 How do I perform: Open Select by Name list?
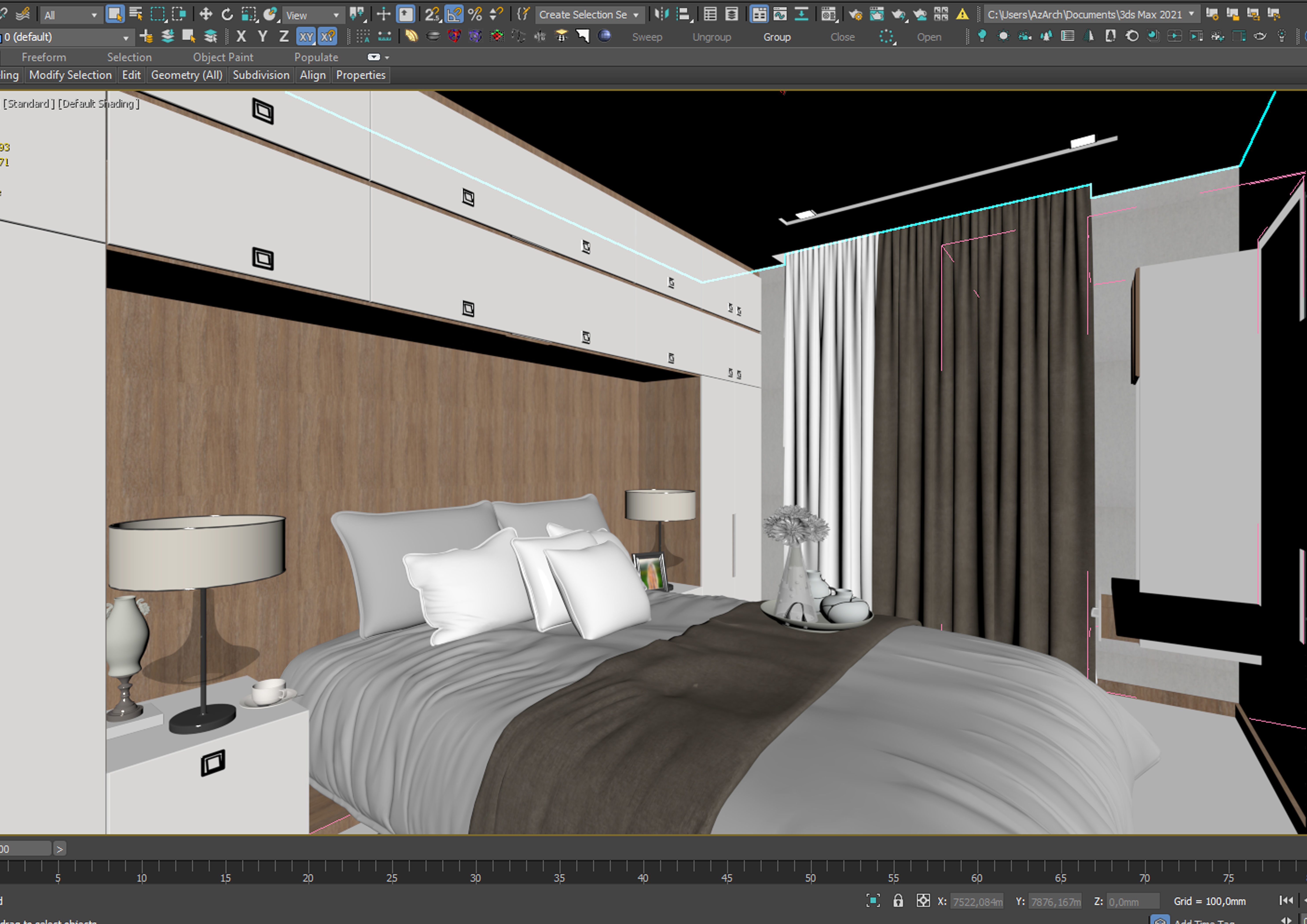[136, 14]
